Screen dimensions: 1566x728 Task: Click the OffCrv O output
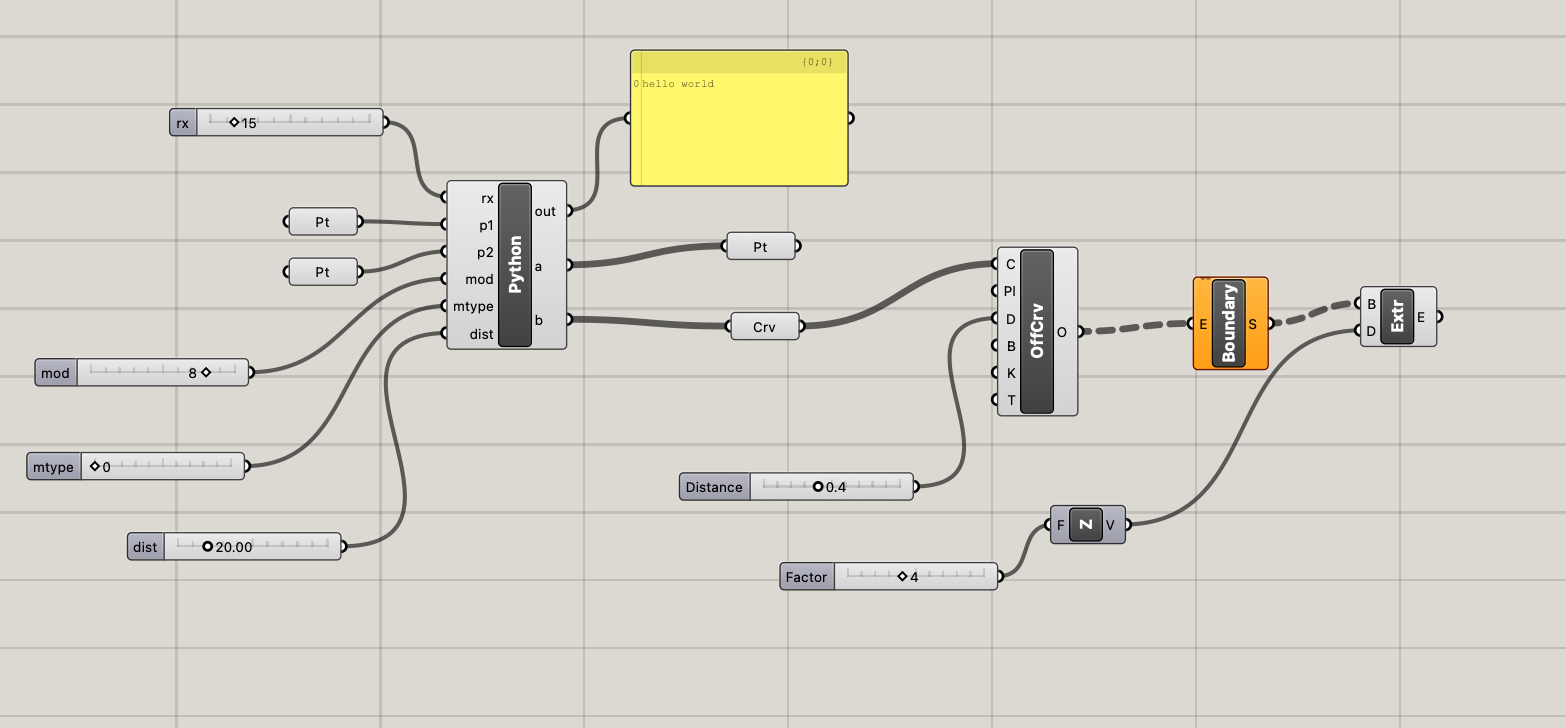1064,331
